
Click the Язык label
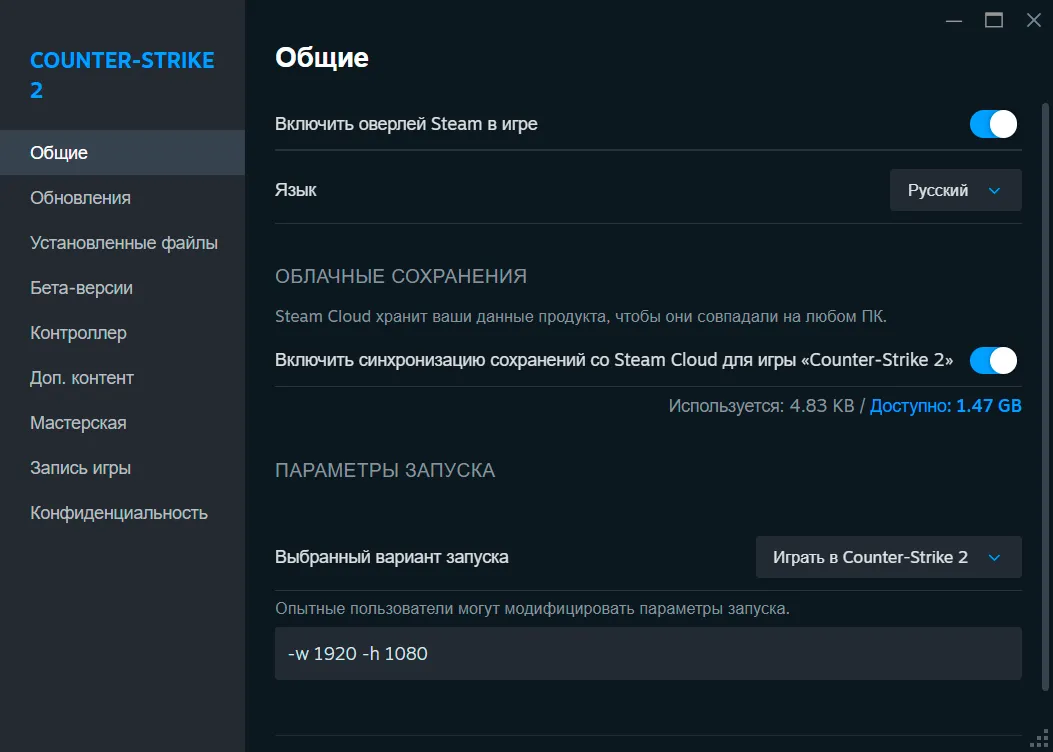tap(295, 190)
